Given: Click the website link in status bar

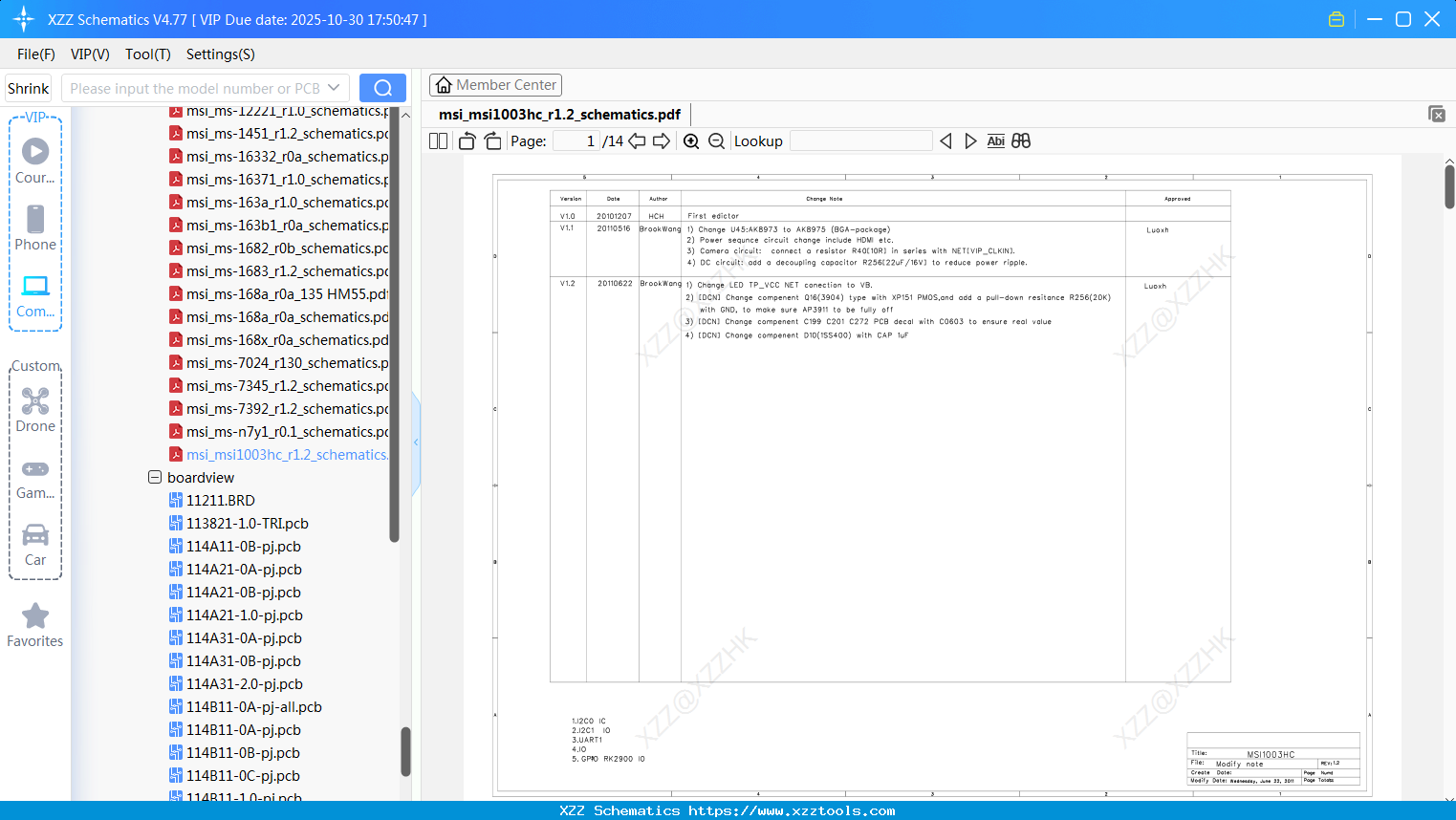Looking at the screenshot, I should click(792, 810).
